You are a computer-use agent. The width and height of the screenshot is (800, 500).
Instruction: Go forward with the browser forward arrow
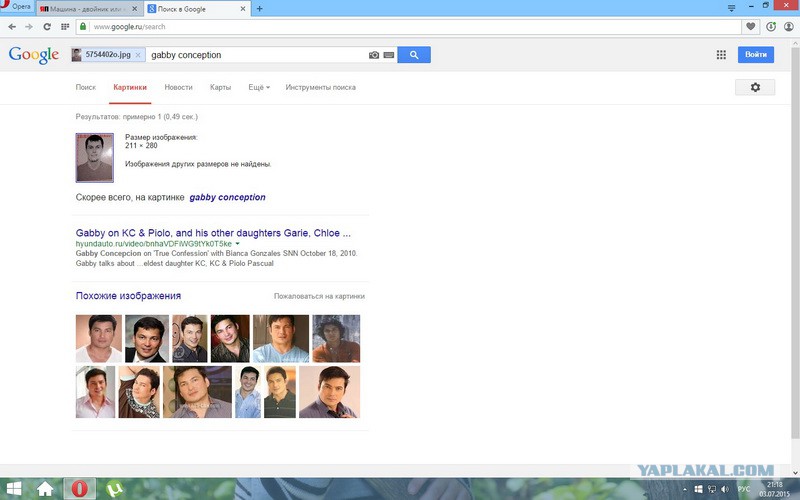click(29, 27)
